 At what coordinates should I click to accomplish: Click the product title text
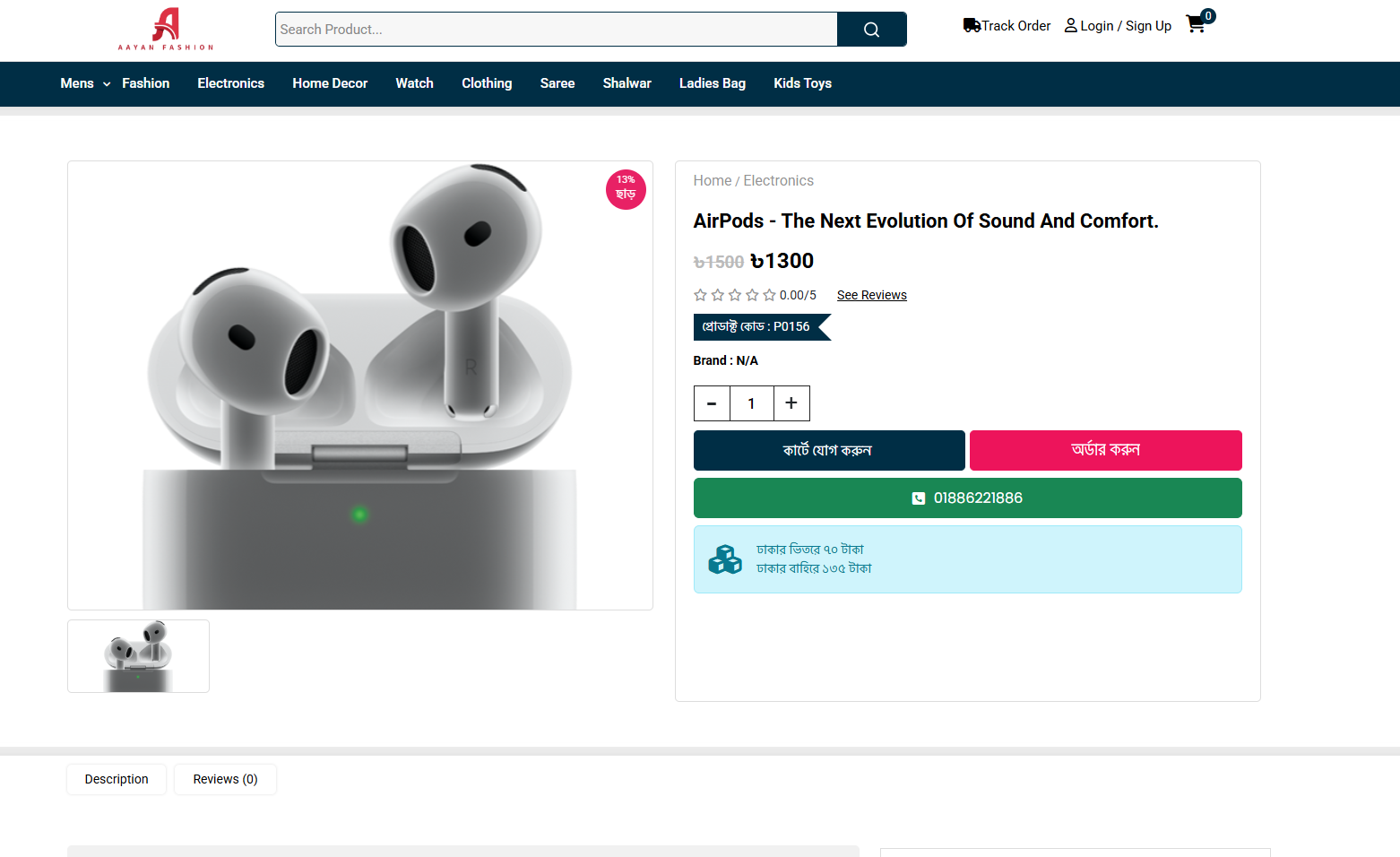point(926,221)
